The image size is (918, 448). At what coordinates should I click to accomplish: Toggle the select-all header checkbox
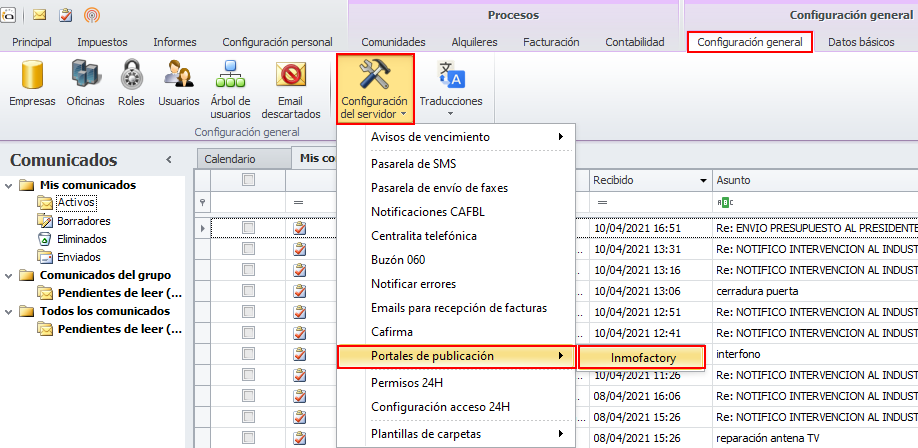[x=249, y=180]
